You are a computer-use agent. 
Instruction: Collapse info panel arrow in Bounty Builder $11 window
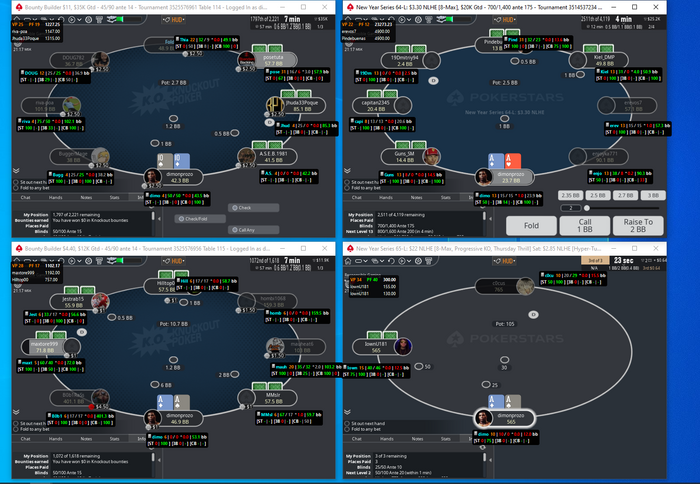coord(159,219)
